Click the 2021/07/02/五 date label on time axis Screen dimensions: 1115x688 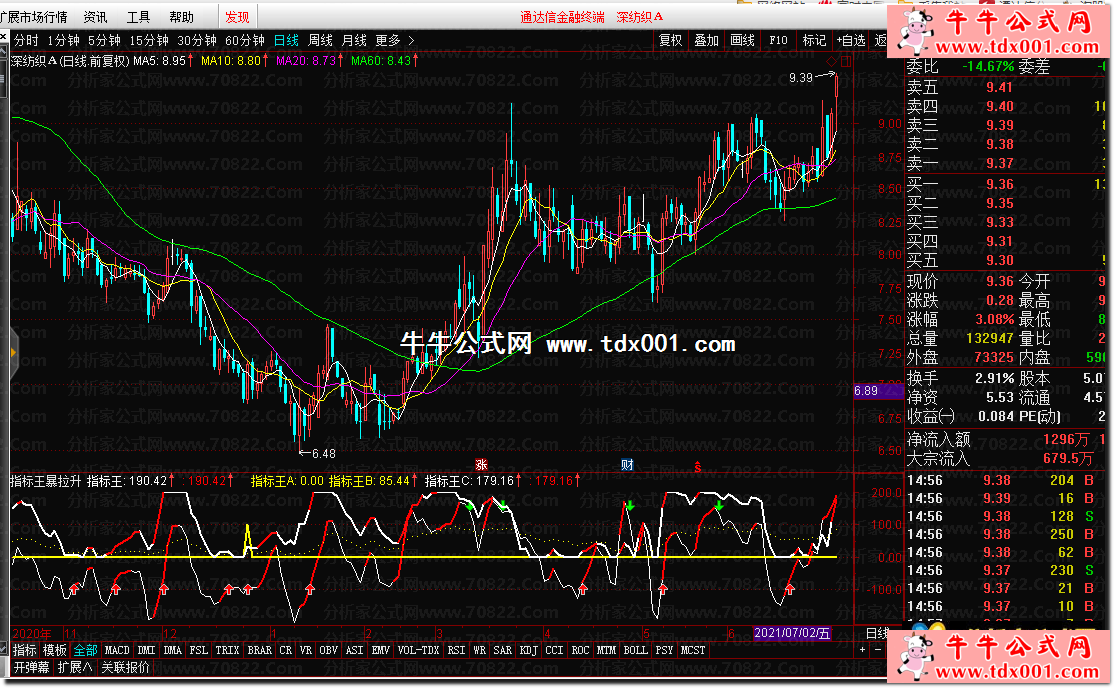[792, 633]
